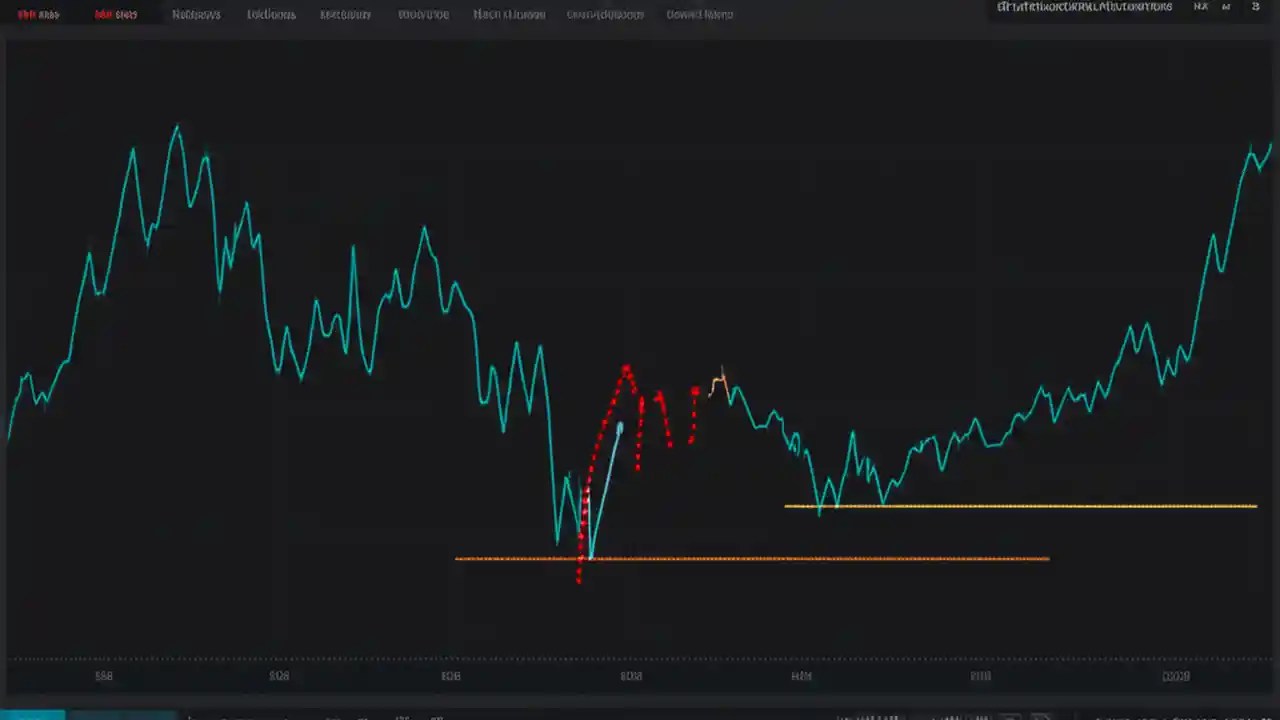Viewport: 1280px width, 720px height.
Task: Expand the rightmost menu entry in the header
Action: coord(699,14)
